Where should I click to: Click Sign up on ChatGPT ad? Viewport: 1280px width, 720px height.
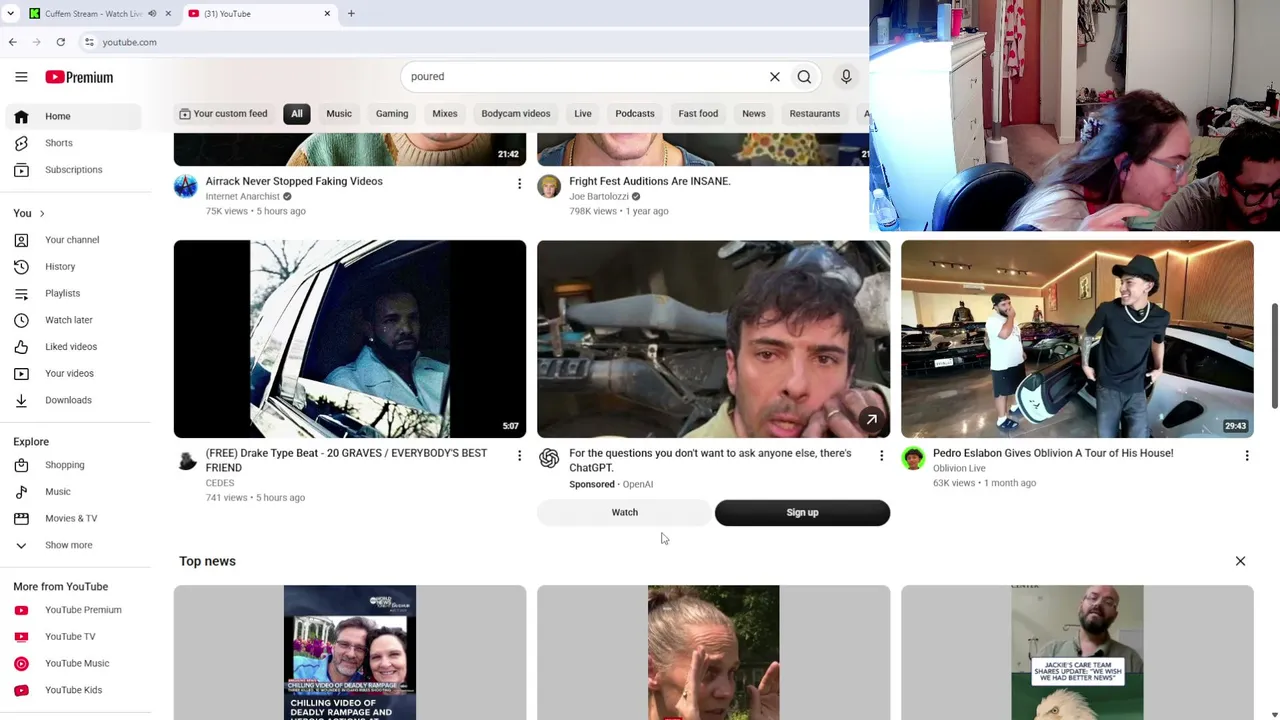pos(802,512)
